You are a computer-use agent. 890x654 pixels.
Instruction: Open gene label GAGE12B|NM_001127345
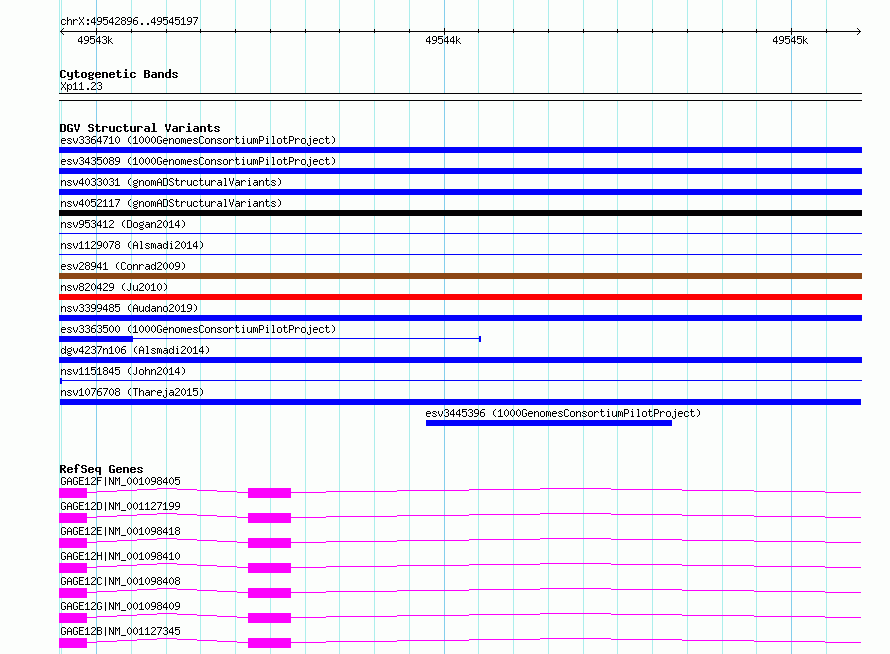(x=120, y=631)
